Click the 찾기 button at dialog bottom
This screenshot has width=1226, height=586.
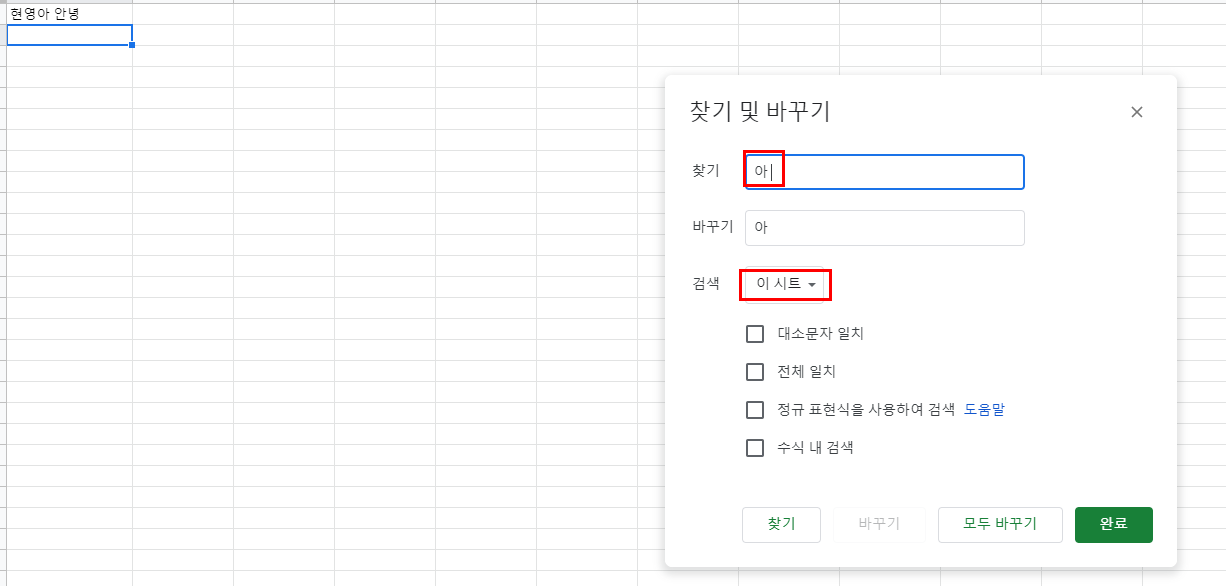(x=781, y=524)
